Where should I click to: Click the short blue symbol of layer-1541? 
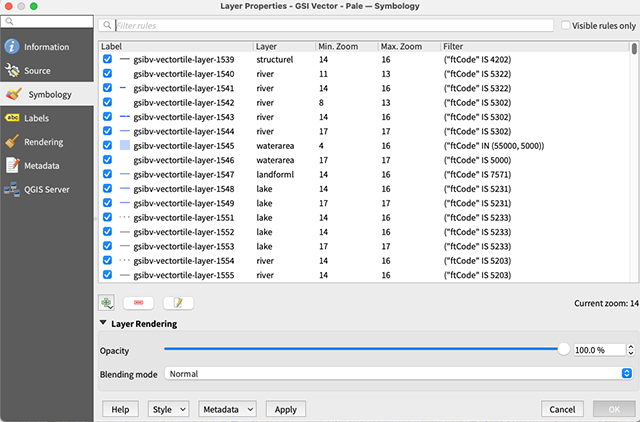(x=123, y=88)
